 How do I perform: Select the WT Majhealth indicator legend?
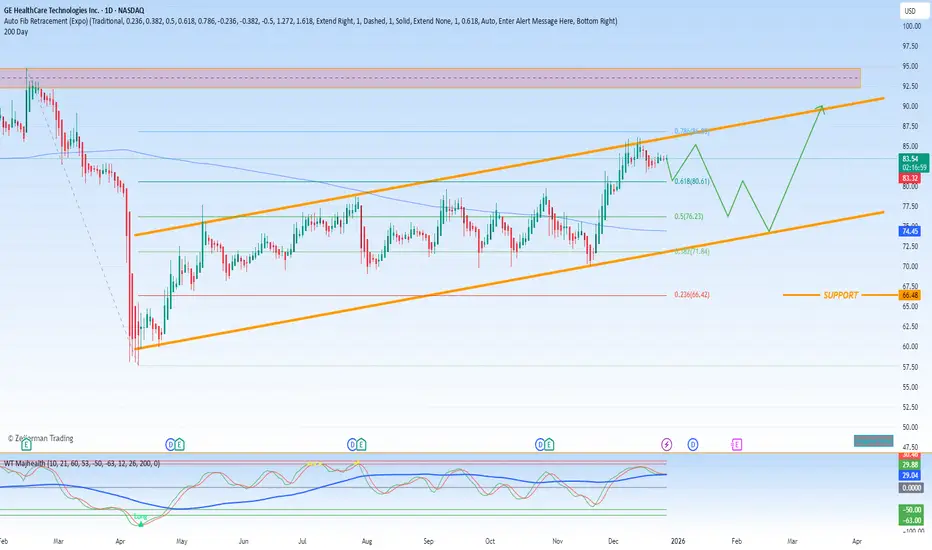pyautogui.click(x=82, y=463)
